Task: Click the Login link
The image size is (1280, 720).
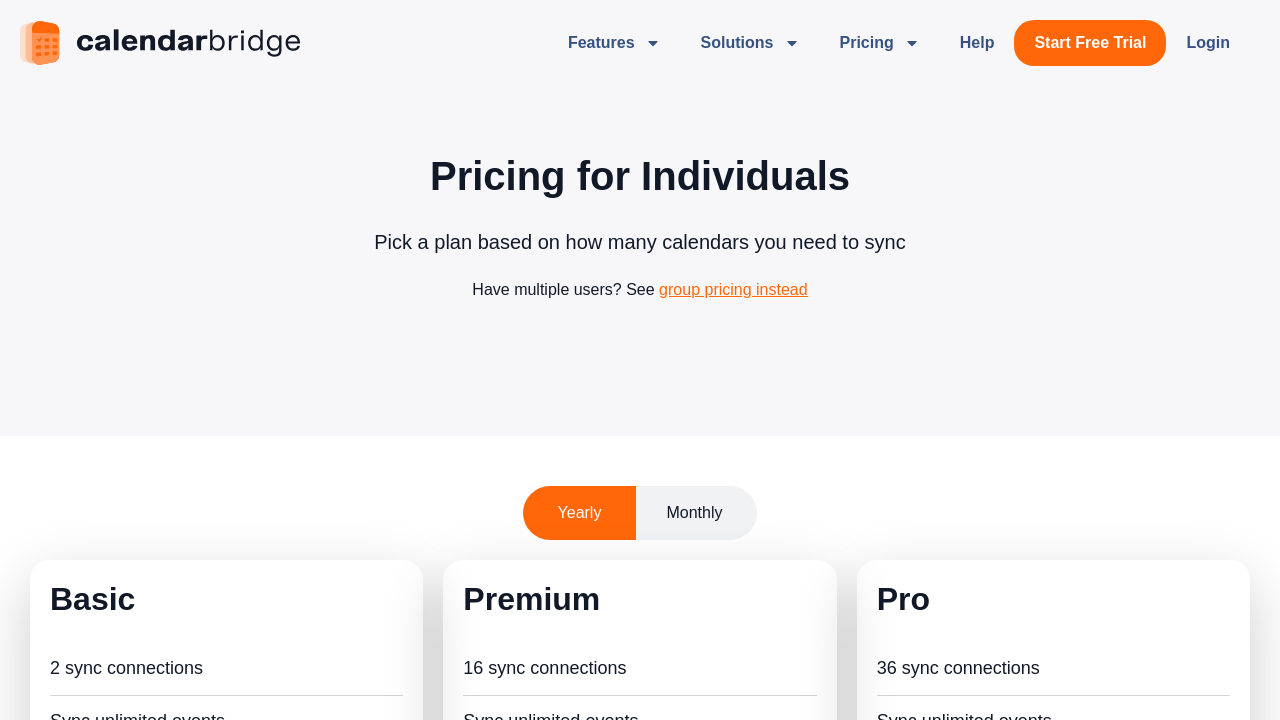Action: pos(1207,43)
